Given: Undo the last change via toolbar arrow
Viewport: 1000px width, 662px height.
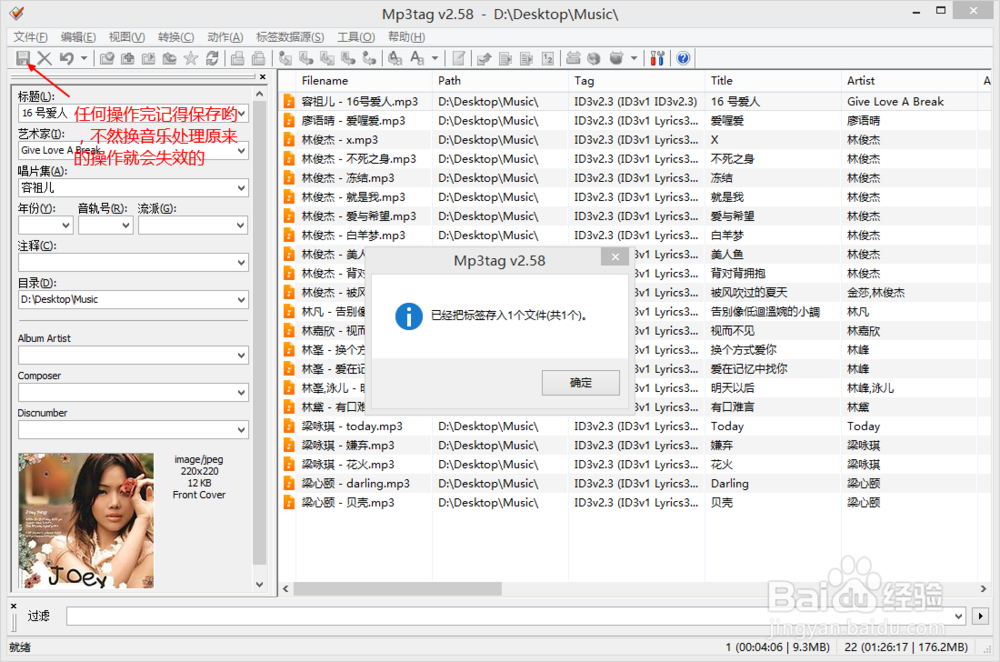Looking at the screenshot, I should click(66, 59).
